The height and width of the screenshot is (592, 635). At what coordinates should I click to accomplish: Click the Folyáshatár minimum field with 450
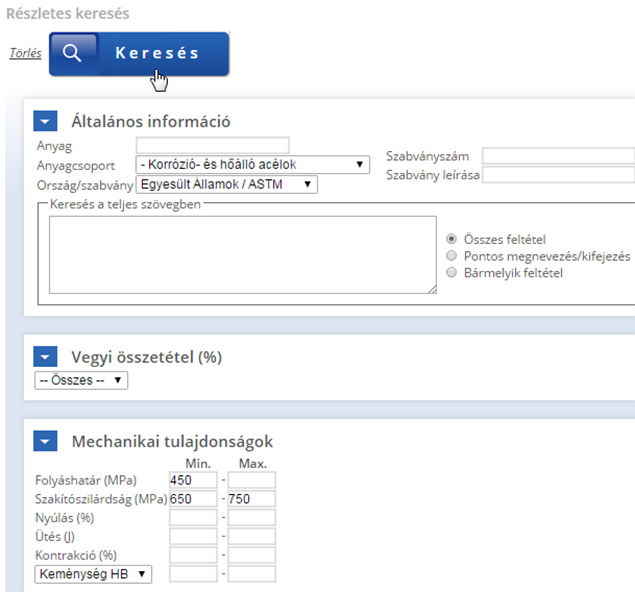pos(193,480)
